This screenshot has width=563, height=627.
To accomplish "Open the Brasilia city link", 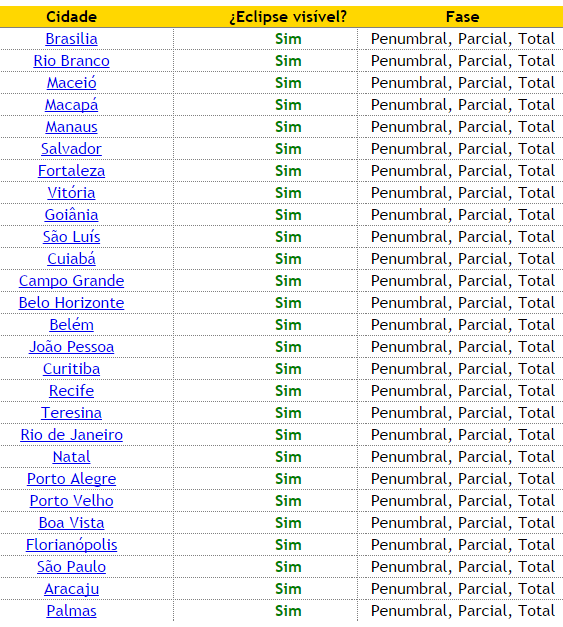I will 71,39.
